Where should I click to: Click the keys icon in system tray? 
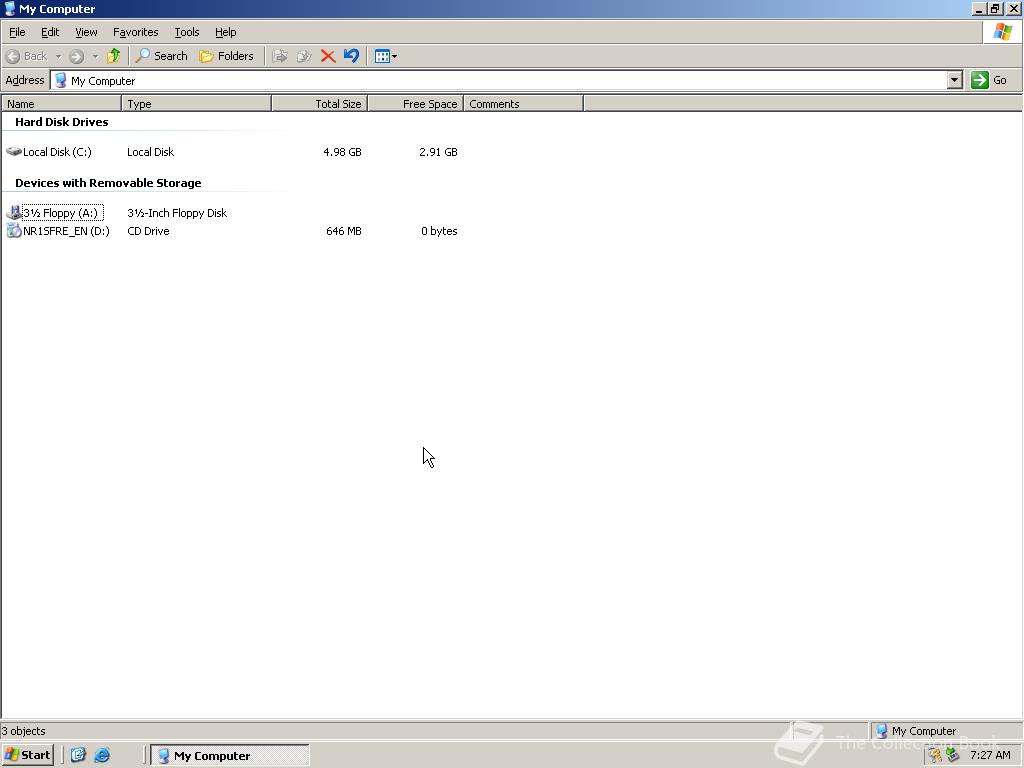click(x=936, y=755)
